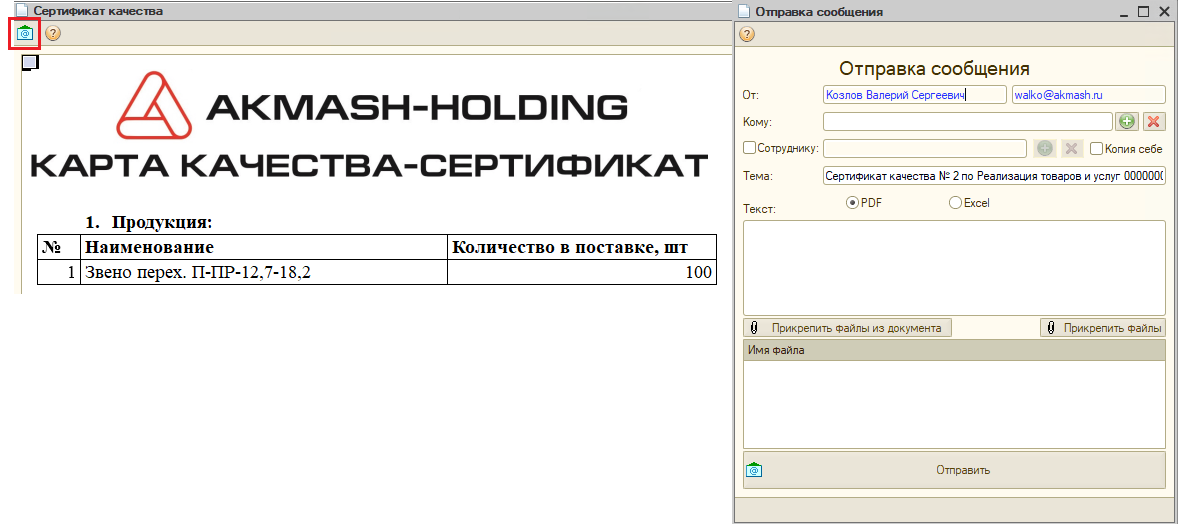Click document icon in Отправка сообщения title bar

744,11
